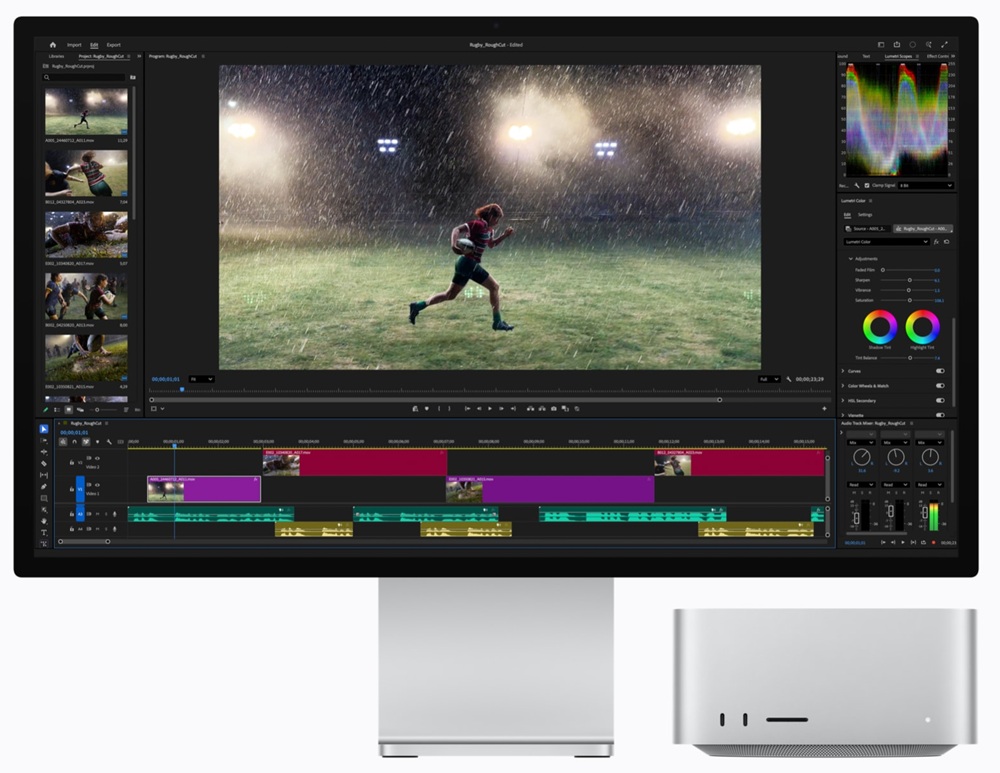Image resolution: width=1000 pixels, height=773 pixels.
Task: Open Lumetri Scopes settings wrench
Action: point(857,186)
